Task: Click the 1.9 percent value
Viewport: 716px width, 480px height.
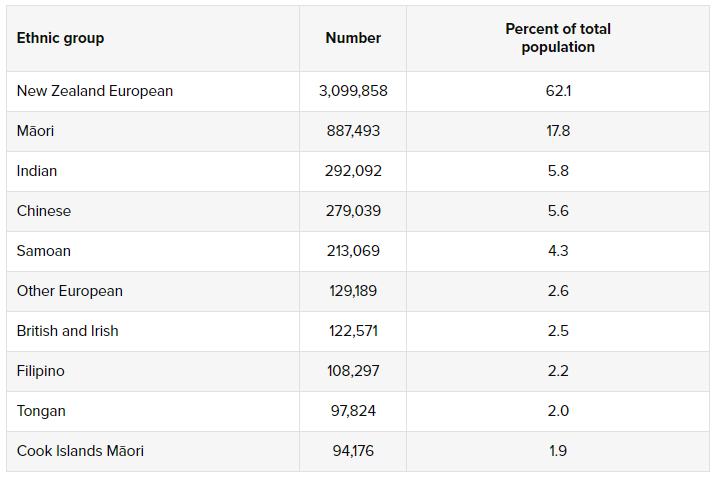Action: pyautogui.click(x=558, y=451)
